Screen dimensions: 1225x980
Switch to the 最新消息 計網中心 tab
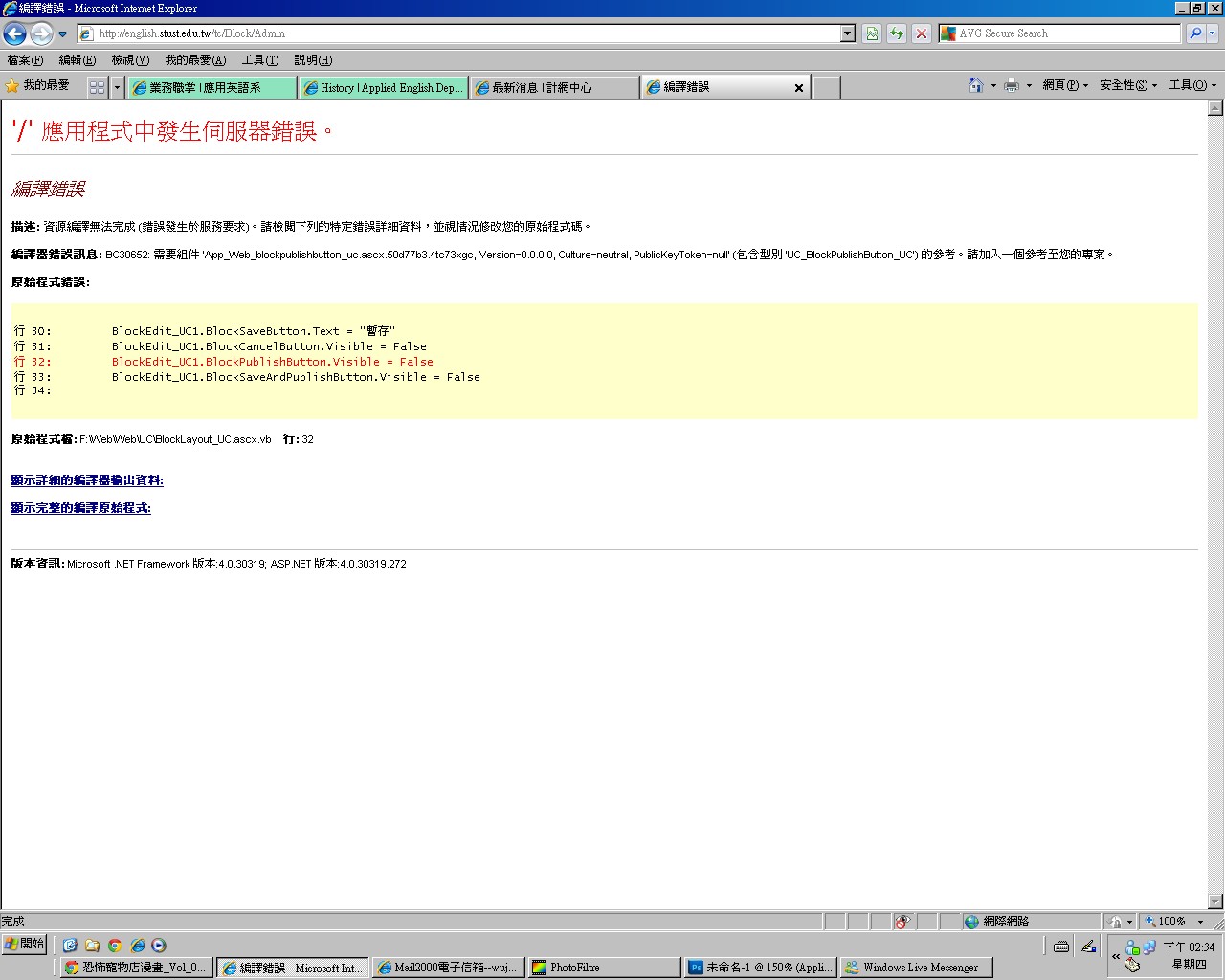pyautogui.click(x=553, y=87)
